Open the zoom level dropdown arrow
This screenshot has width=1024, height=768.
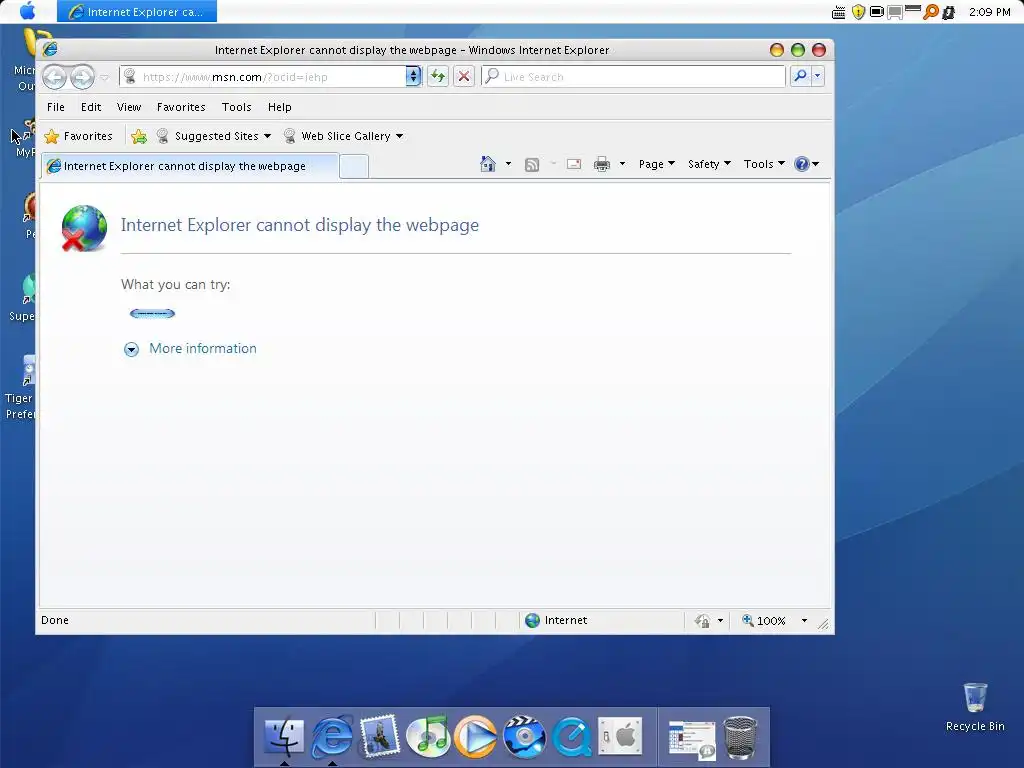[805, 620]
